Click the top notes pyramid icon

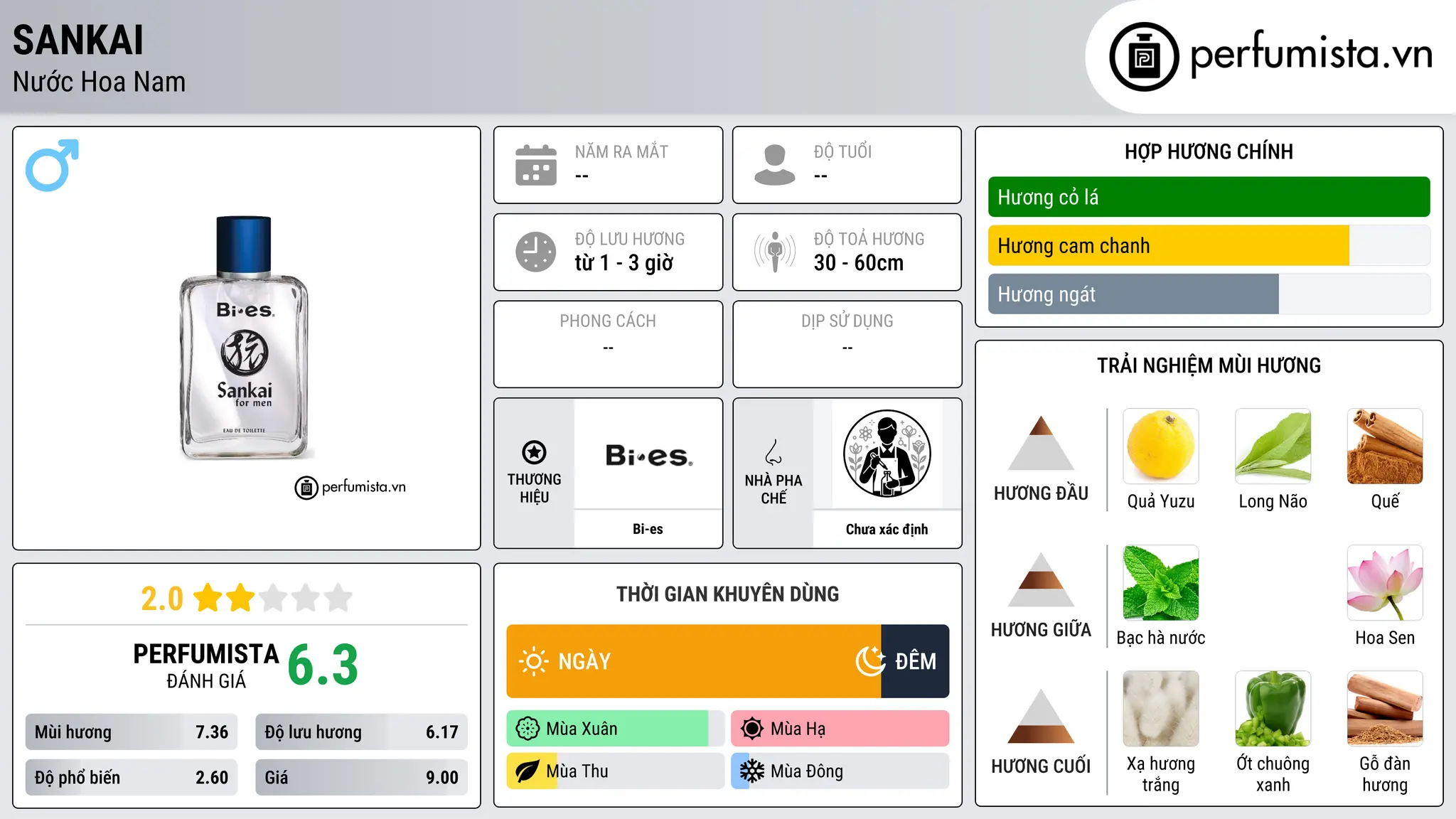[1041, 443]
